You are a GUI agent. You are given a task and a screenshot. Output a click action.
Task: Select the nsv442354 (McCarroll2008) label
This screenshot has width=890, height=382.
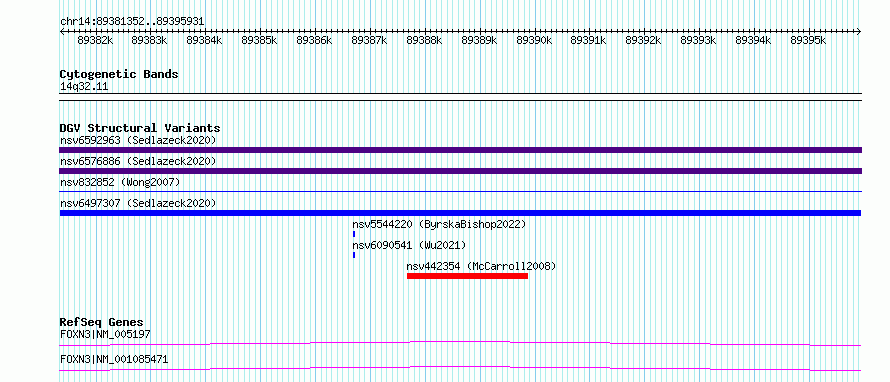pyautogui.click(x=481, y=266)
